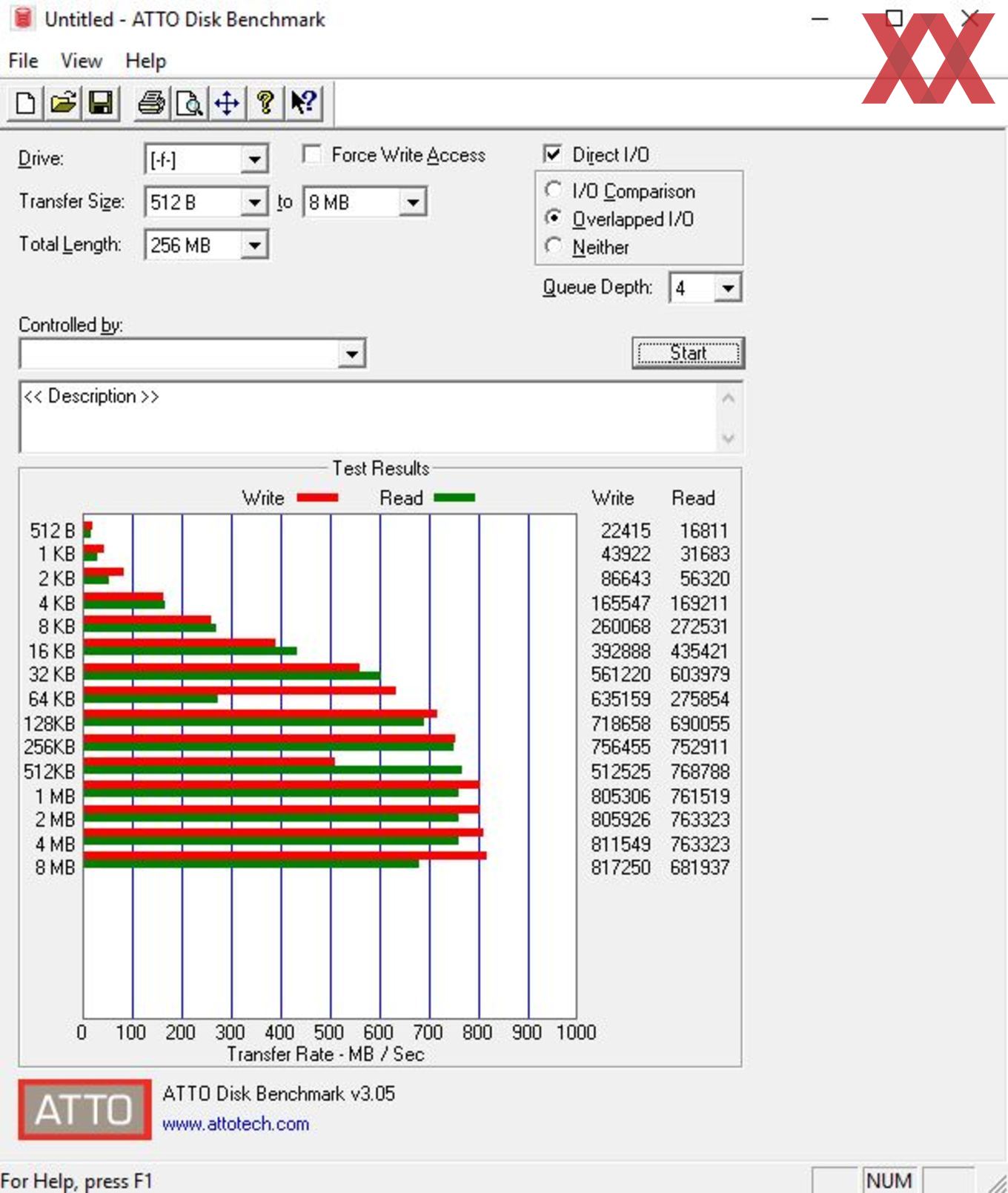
Task: Click the four-arrow move toolbar icon
Action: point(227,103)
